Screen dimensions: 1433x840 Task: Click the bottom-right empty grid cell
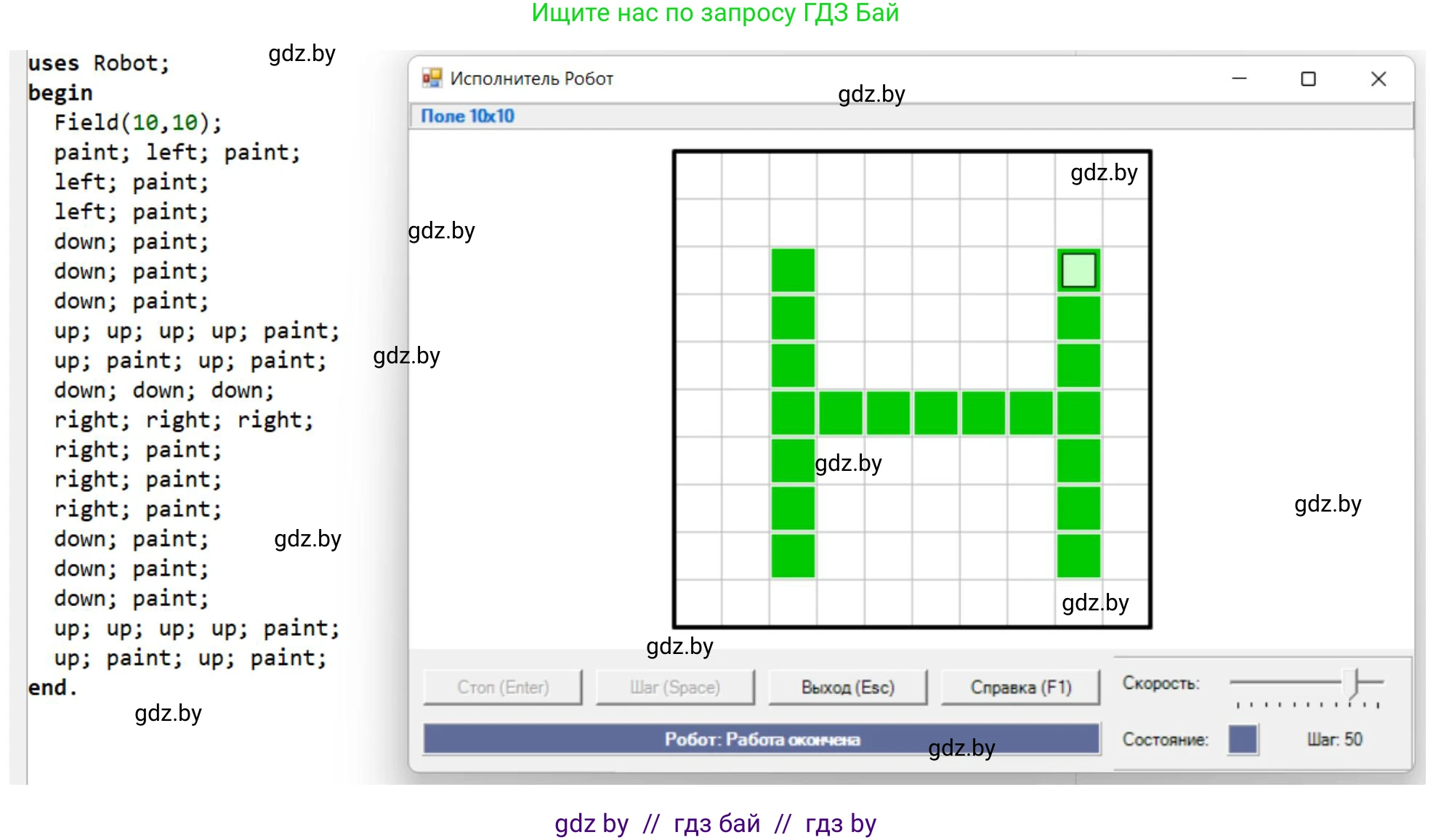point(1125,603)
